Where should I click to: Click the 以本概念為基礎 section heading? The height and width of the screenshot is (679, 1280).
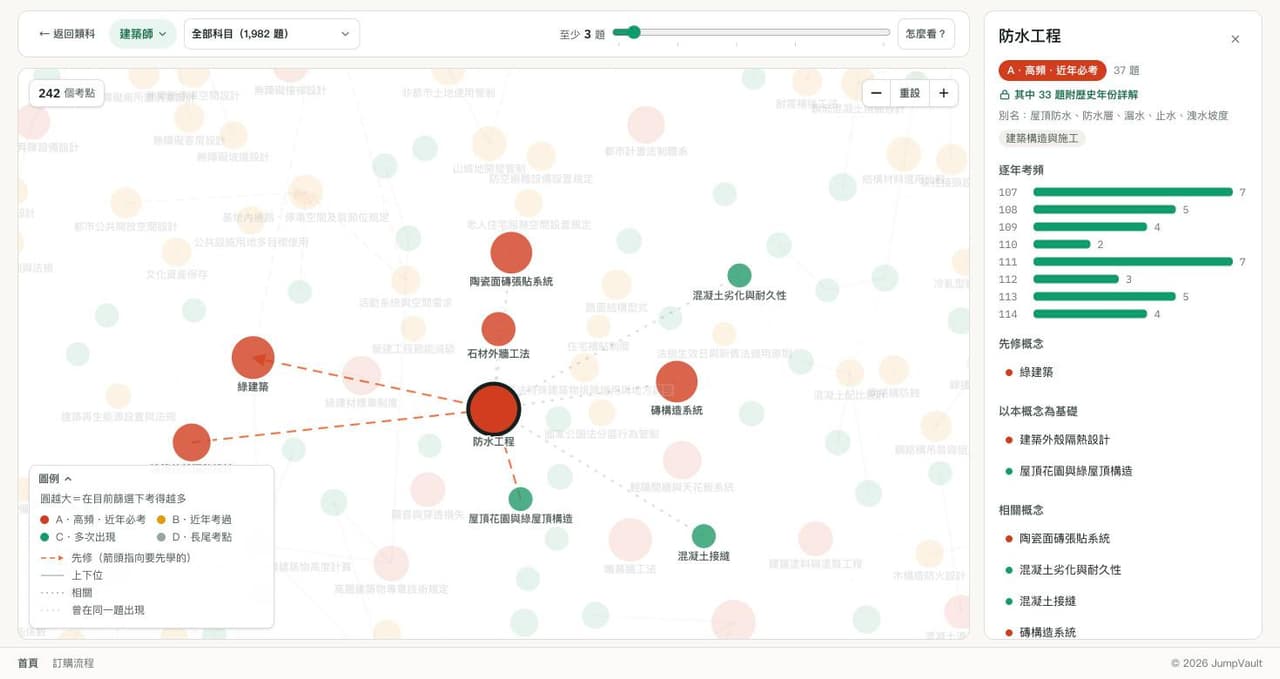point(1038,411)
